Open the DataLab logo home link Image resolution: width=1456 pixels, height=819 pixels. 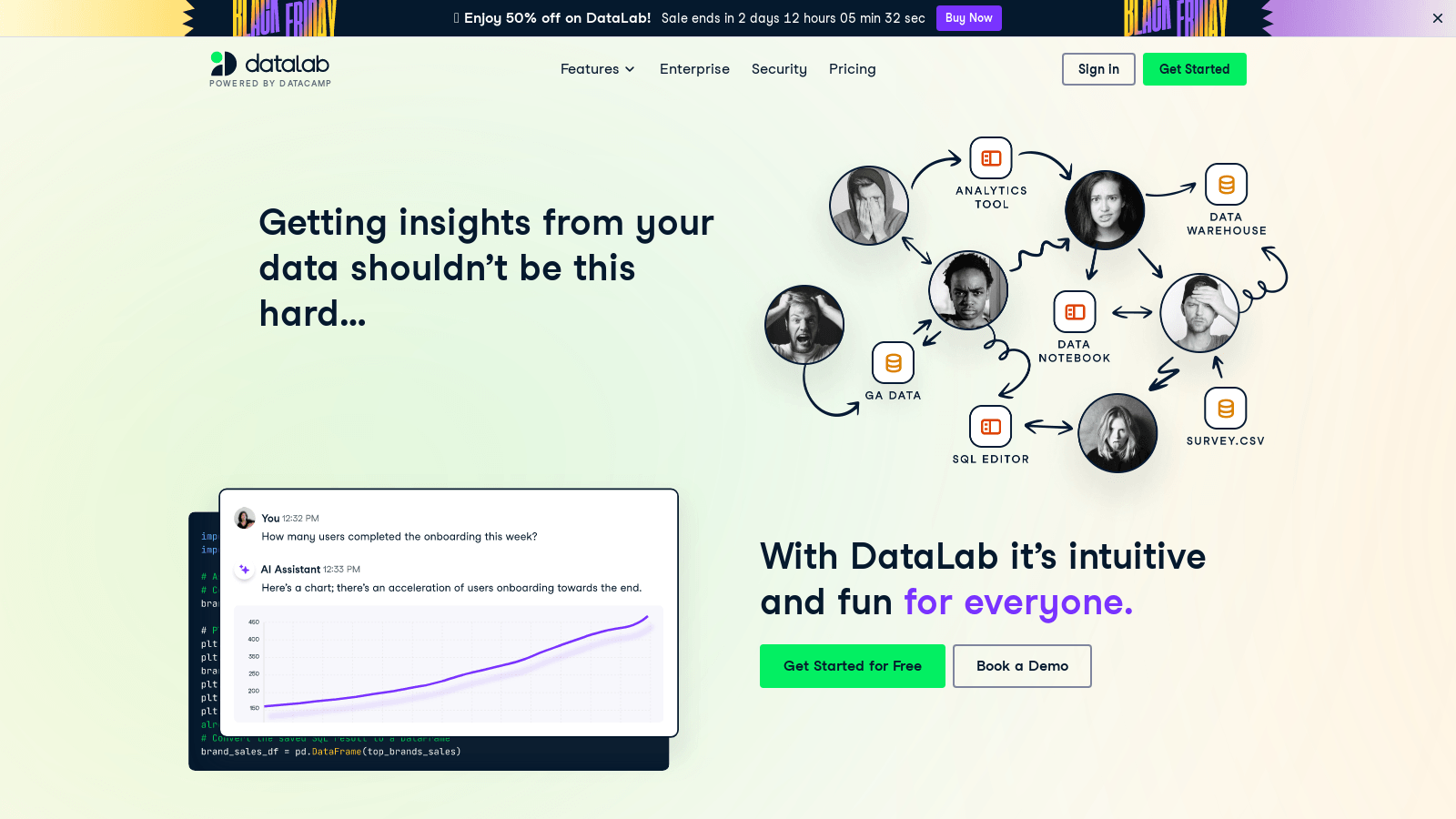coord(270,69)
